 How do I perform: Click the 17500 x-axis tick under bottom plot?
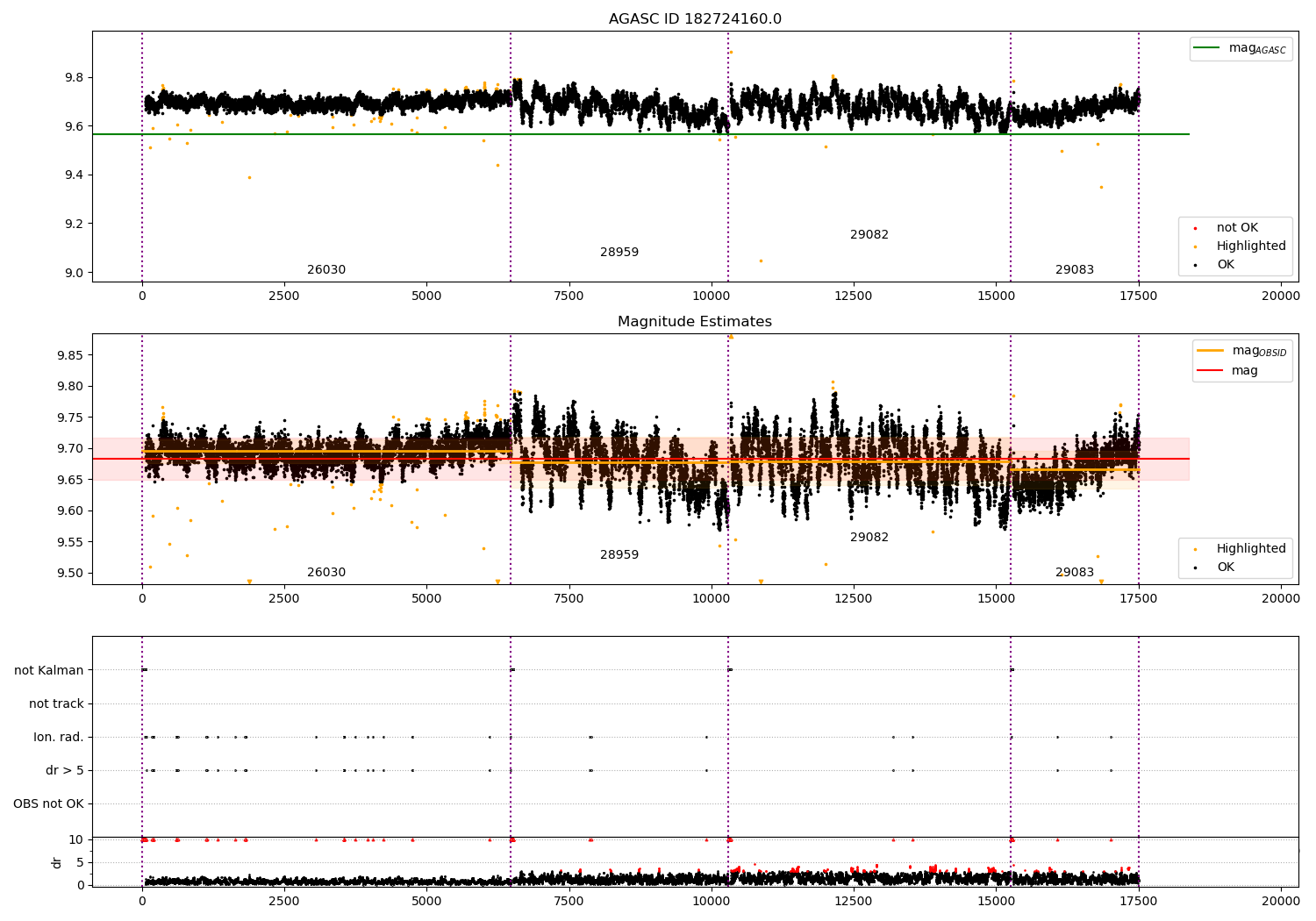coord(1138,900)
